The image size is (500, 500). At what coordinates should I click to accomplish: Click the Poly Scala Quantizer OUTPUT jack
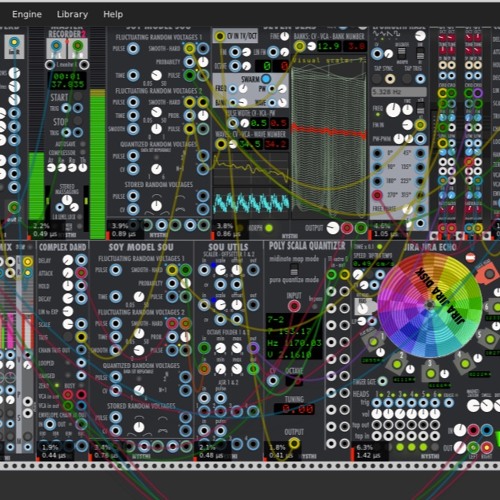(x=294, y=443)
